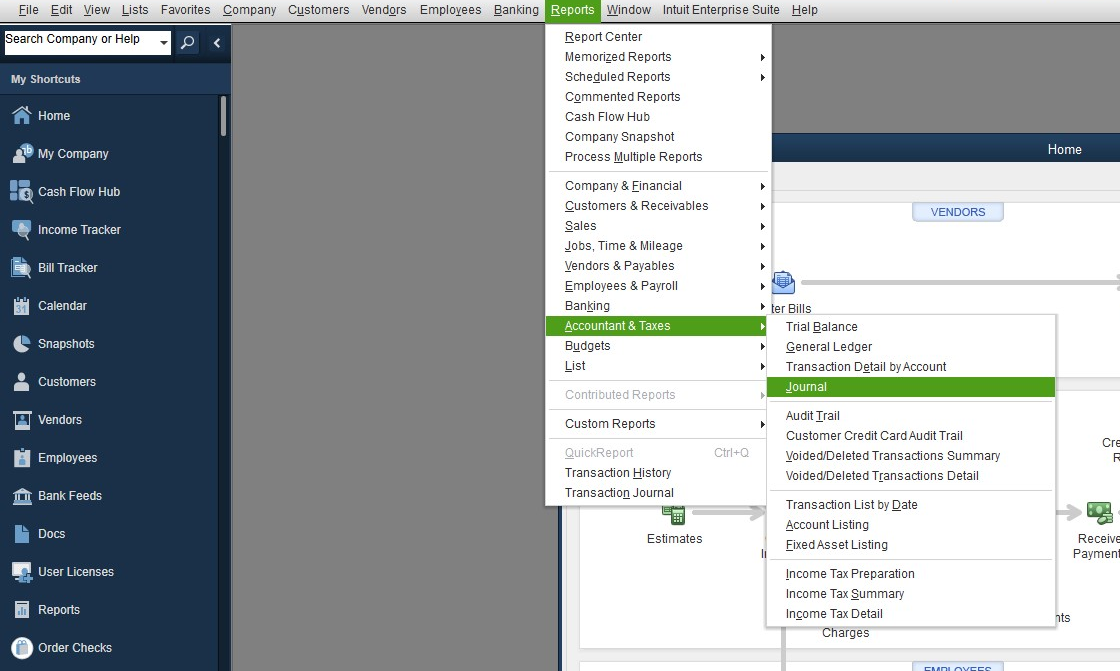Viewport: 1120px width, 671px height.
Task: Open the Intuit Enterprise Suite menu
Action: pyautogui.click(x=721, y=10)
